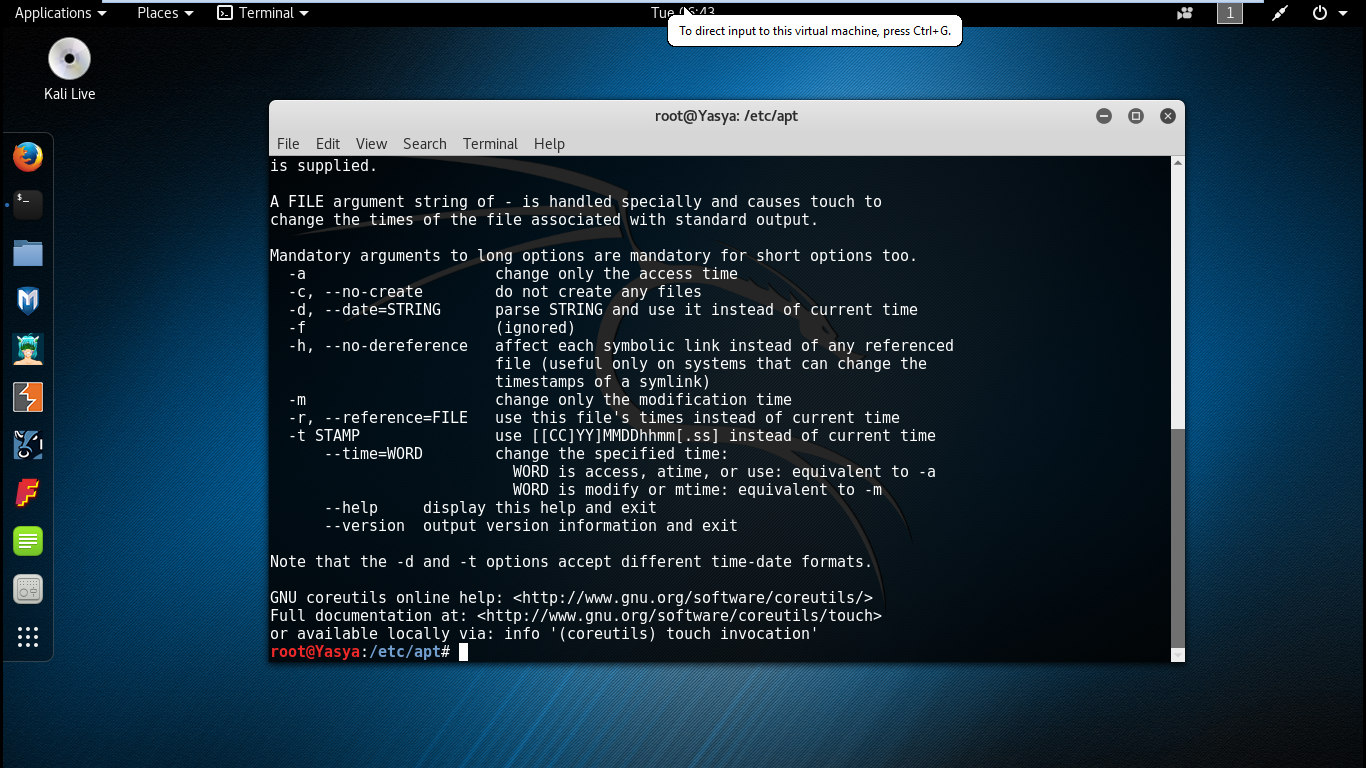Open the Show Applications grid icon
1366x768 pixels.
click(x=27, y=637)
